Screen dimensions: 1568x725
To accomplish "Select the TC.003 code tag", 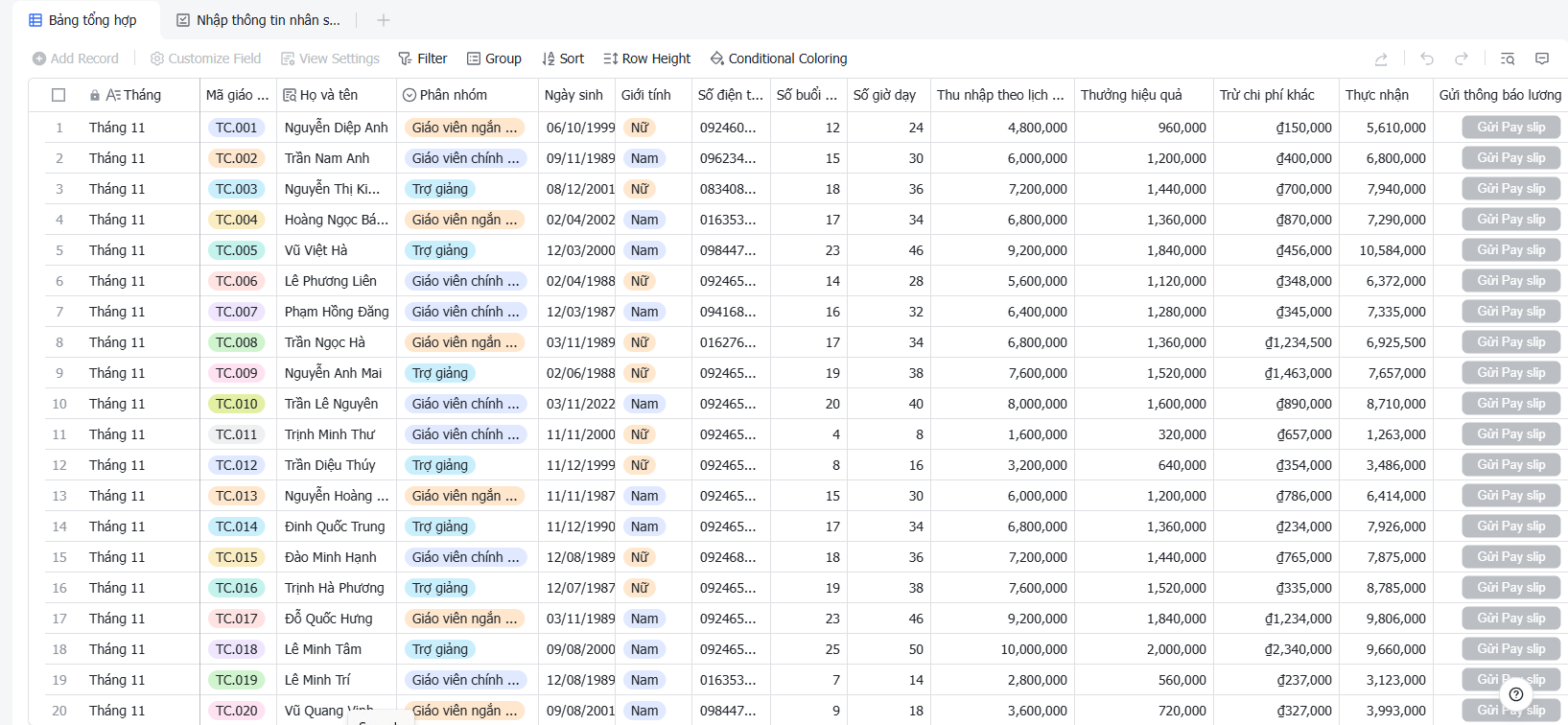I will [x=236, y=189].
